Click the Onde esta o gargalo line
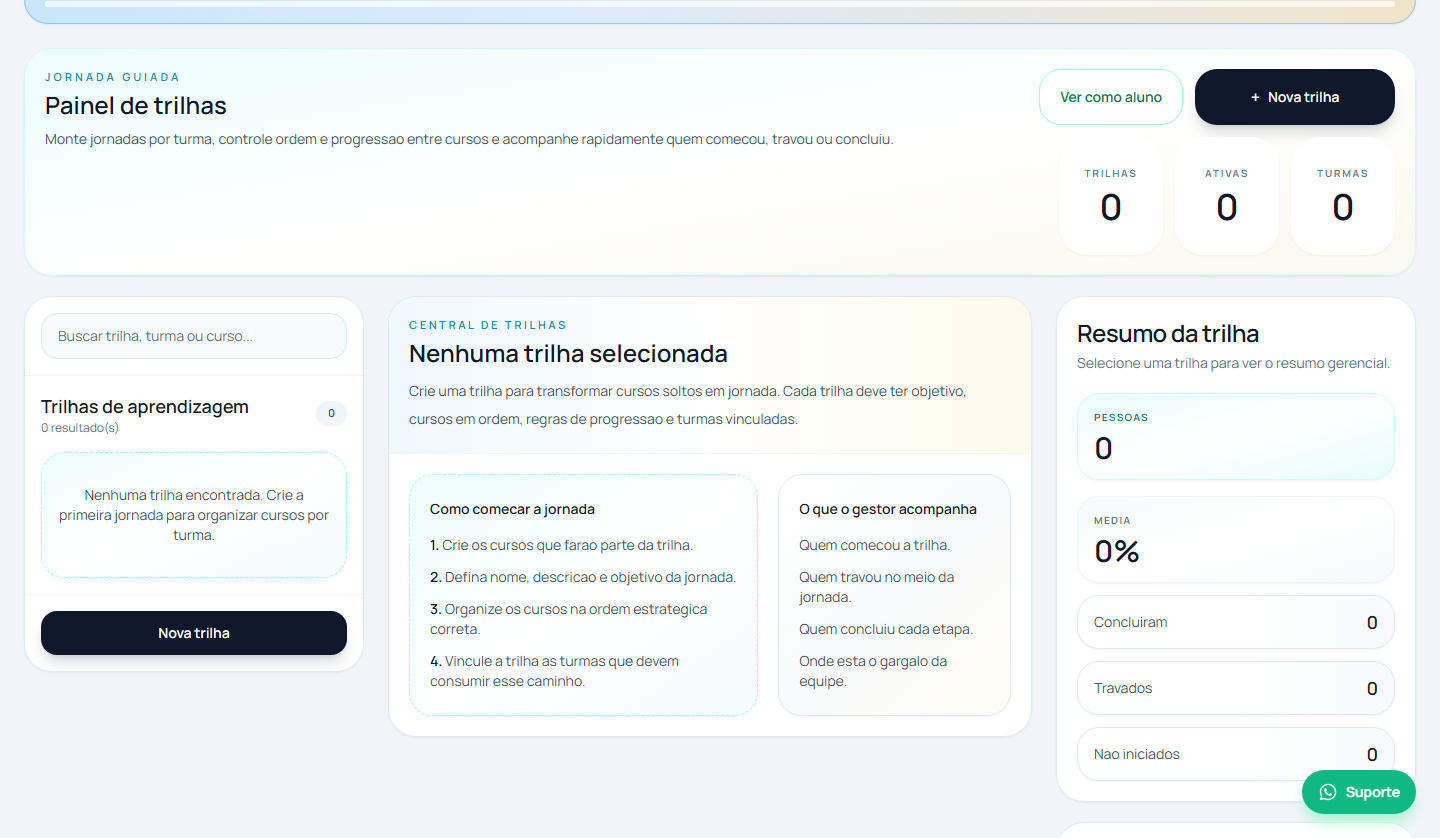1440x838 pixels. click(873, 671)
